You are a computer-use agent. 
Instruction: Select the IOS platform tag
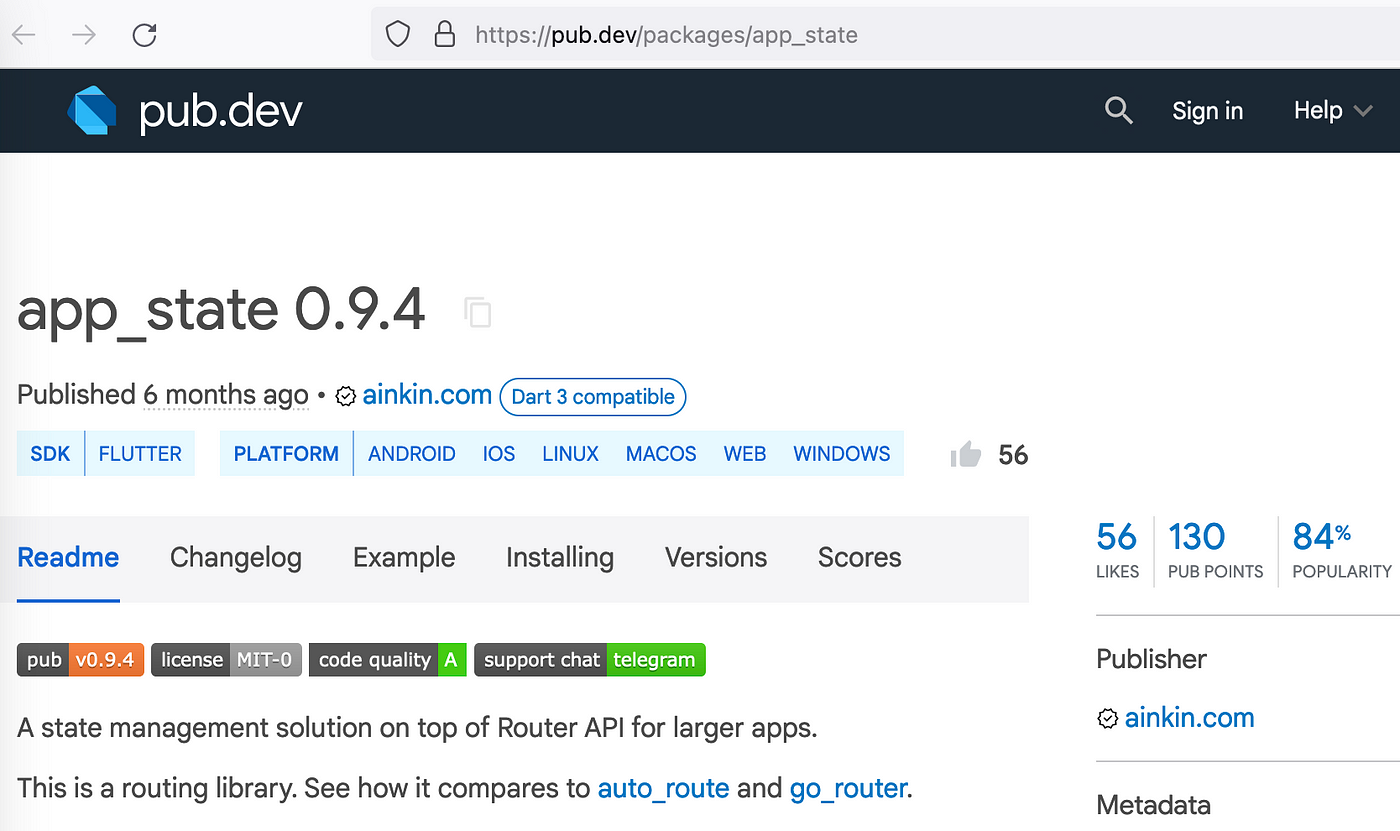click(x=499, y=454)
